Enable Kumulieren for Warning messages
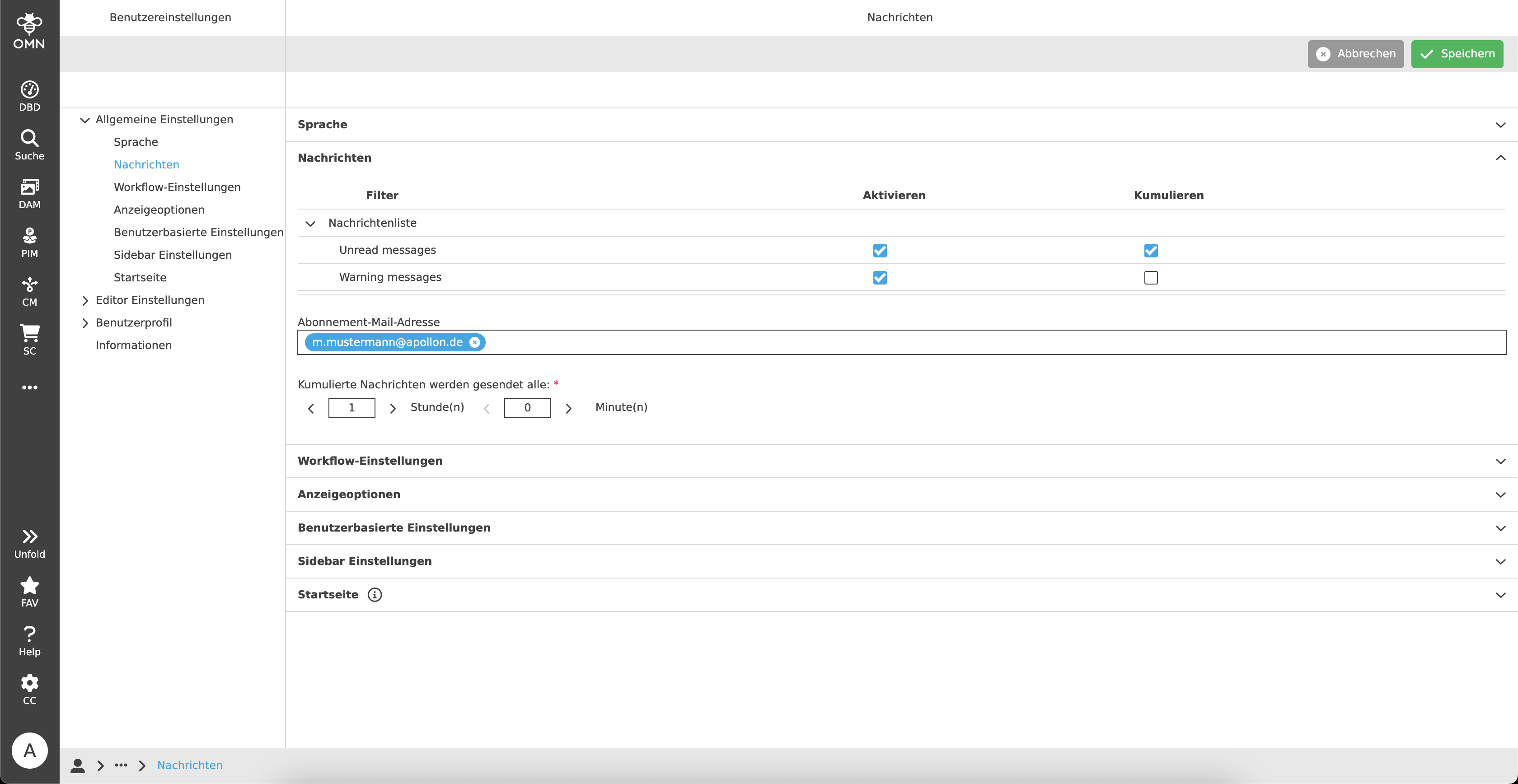The height and width of the screenshot is (784, 1518). coord(1150,277)
